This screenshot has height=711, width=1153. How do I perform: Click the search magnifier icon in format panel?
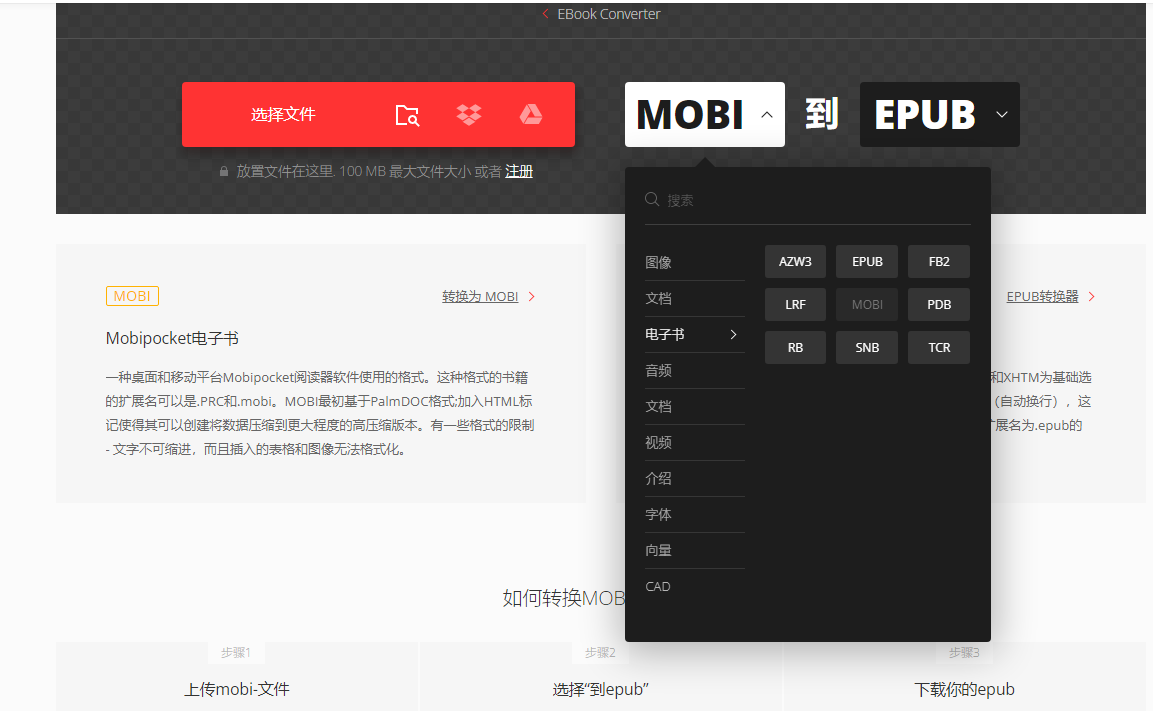(x=652, y=200)
